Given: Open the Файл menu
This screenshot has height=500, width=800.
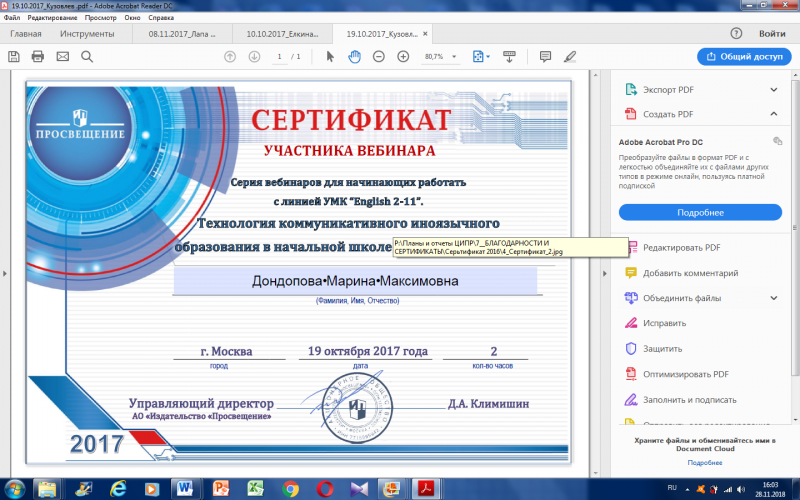Looking at the screenshot, I should click(x=12, y=17).
